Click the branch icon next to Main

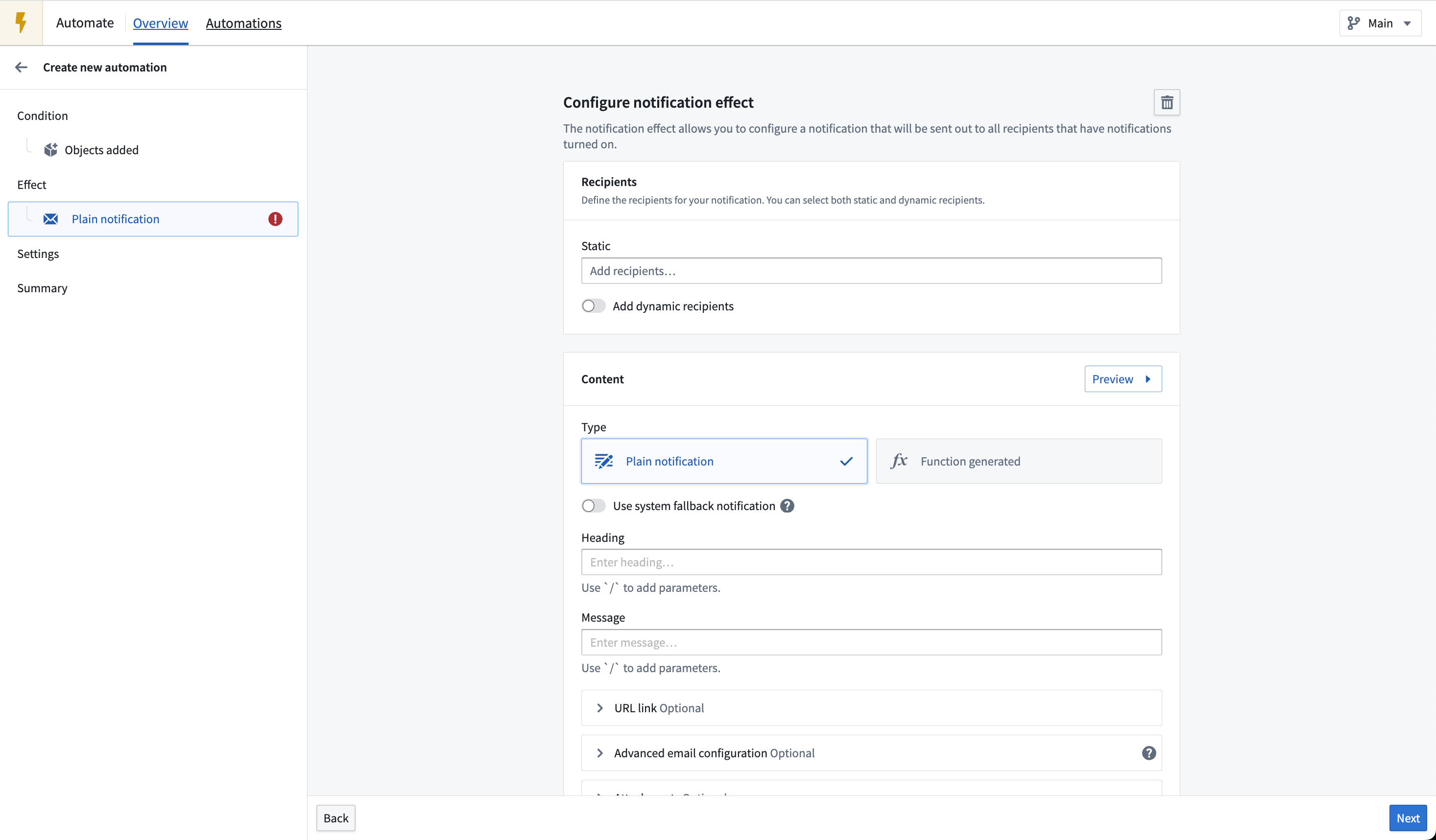(x=1353, y=23)
